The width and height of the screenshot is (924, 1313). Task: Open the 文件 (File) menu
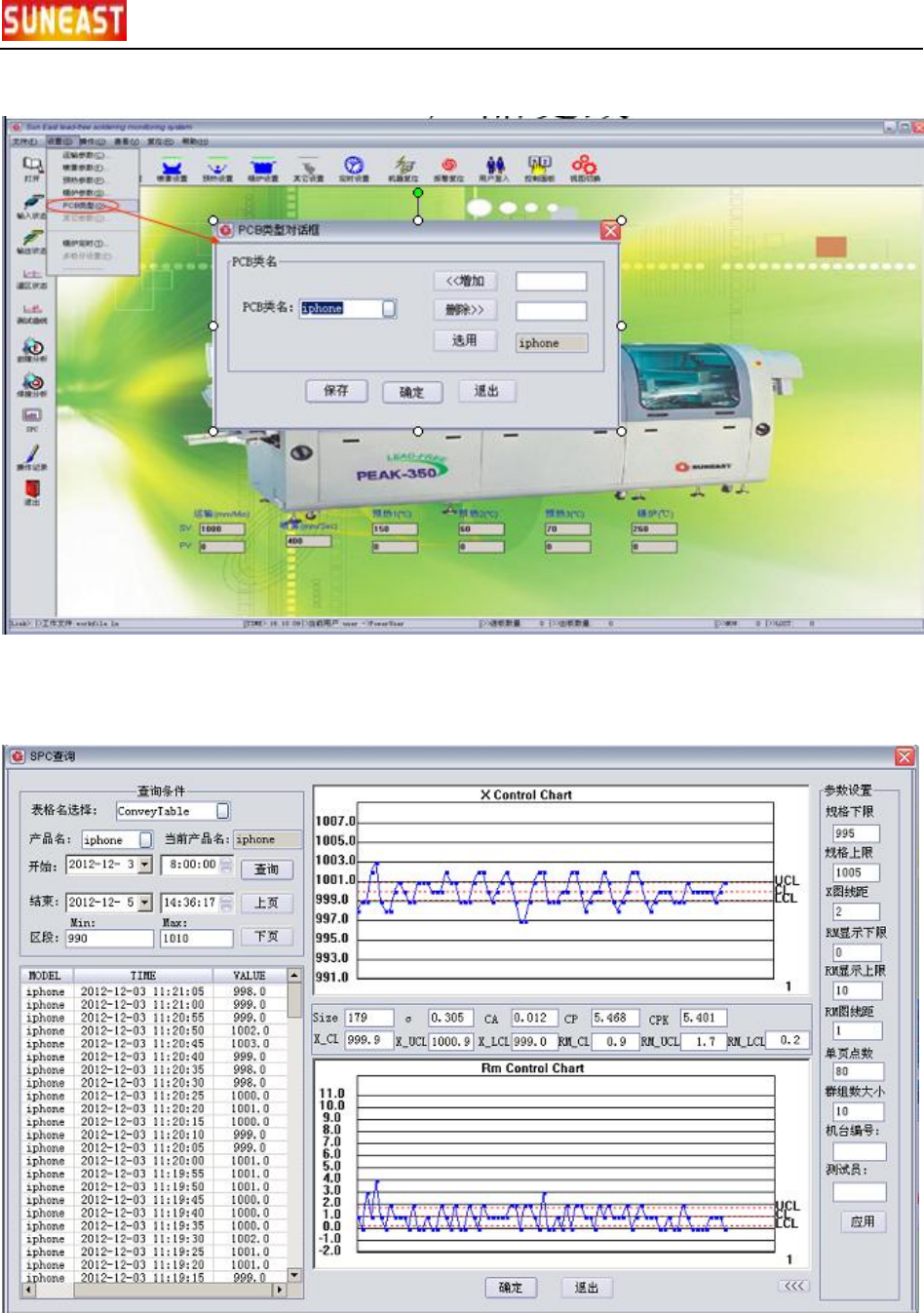pos(24,141)
